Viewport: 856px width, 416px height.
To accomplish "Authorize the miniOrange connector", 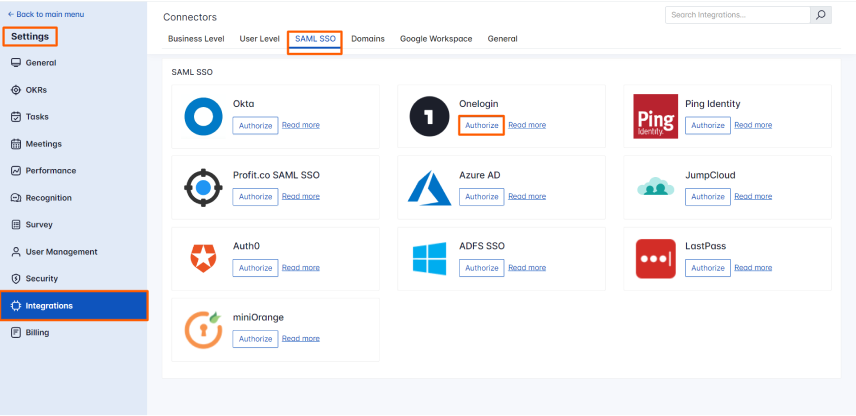I will [255, 339].
